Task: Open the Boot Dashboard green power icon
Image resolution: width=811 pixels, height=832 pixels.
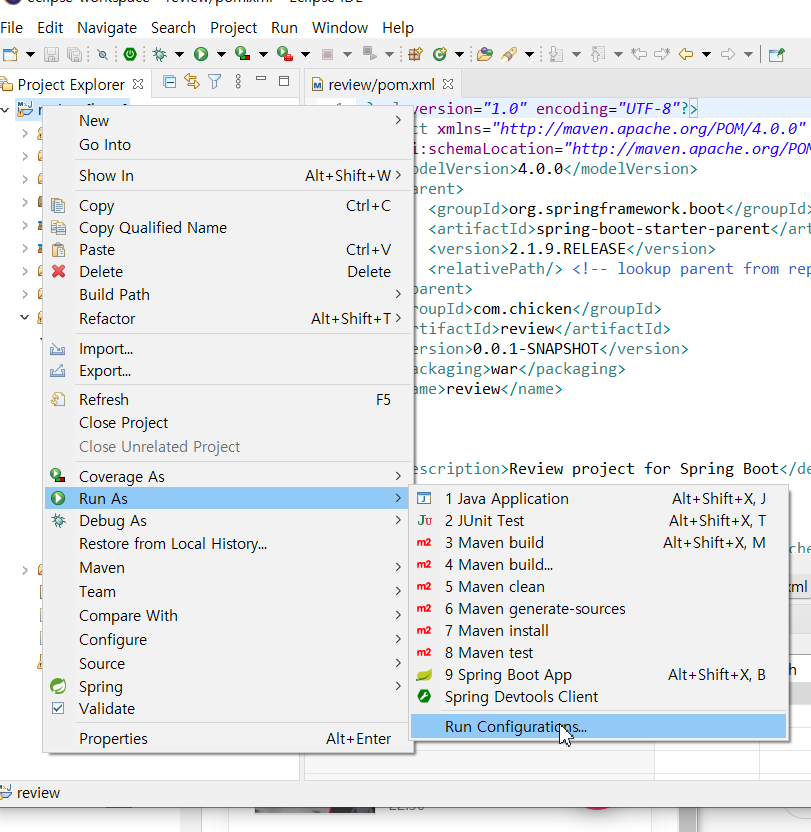Action: coord(130,54)
